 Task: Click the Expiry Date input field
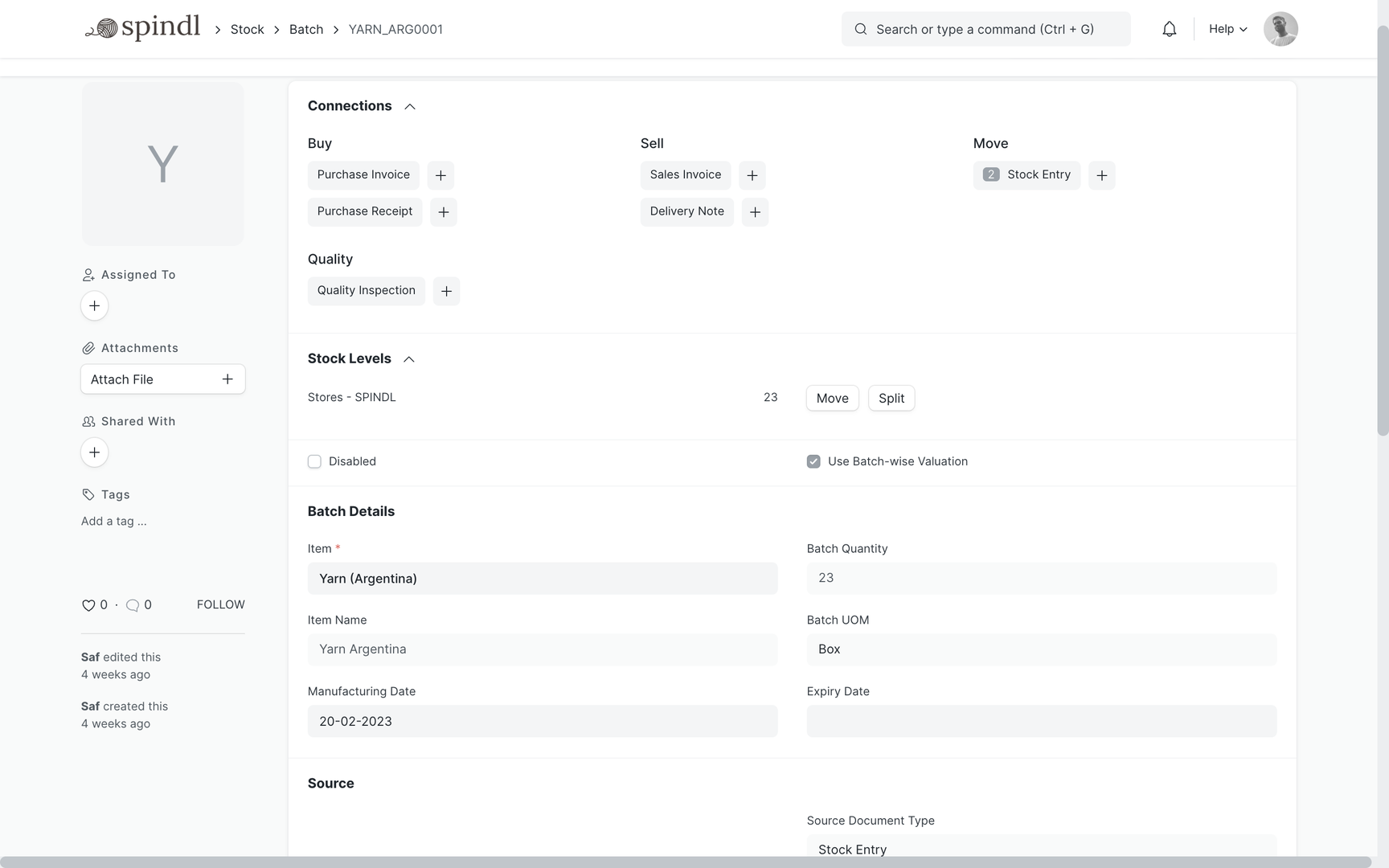(1041, 721)
